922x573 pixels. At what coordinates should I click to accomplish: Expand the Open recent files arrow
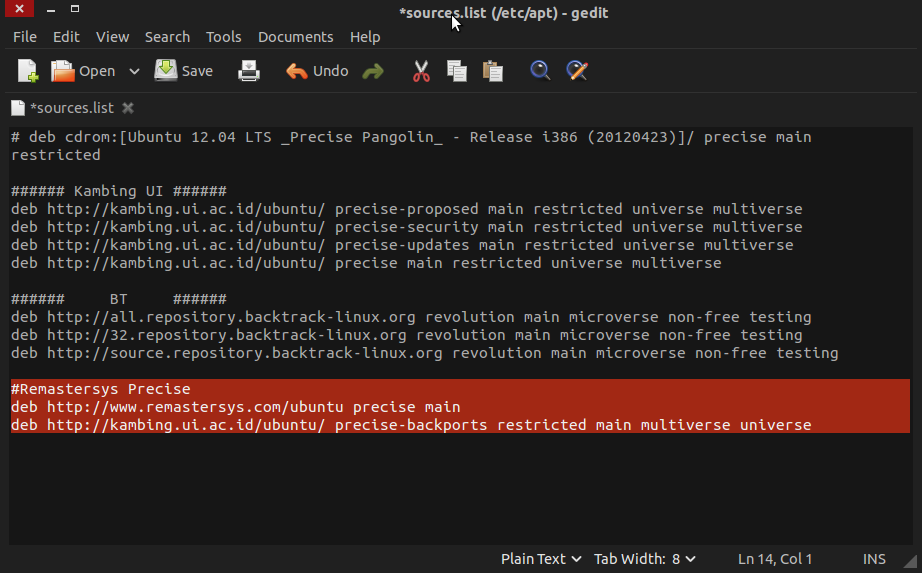click(x=134, y=71)
